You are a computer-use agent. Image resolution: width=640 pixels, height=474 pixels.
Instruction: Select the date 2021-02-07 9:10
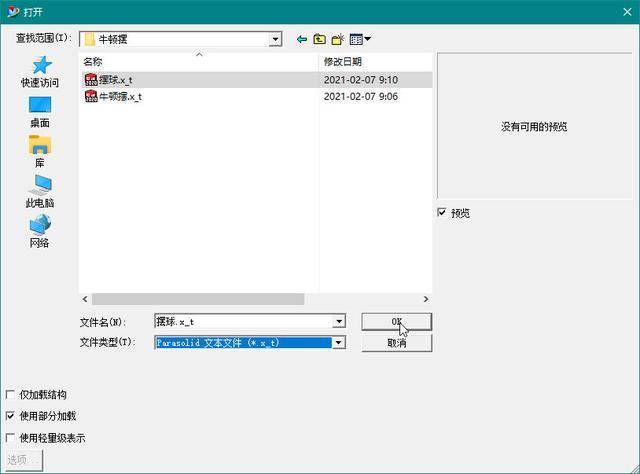point(361,80)
